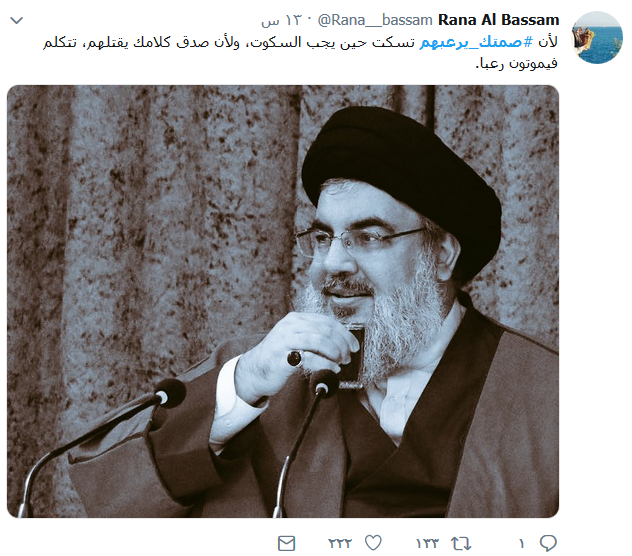Click the reply speech bubble icon
Screen dimensions: 632x556
[548, 543]
